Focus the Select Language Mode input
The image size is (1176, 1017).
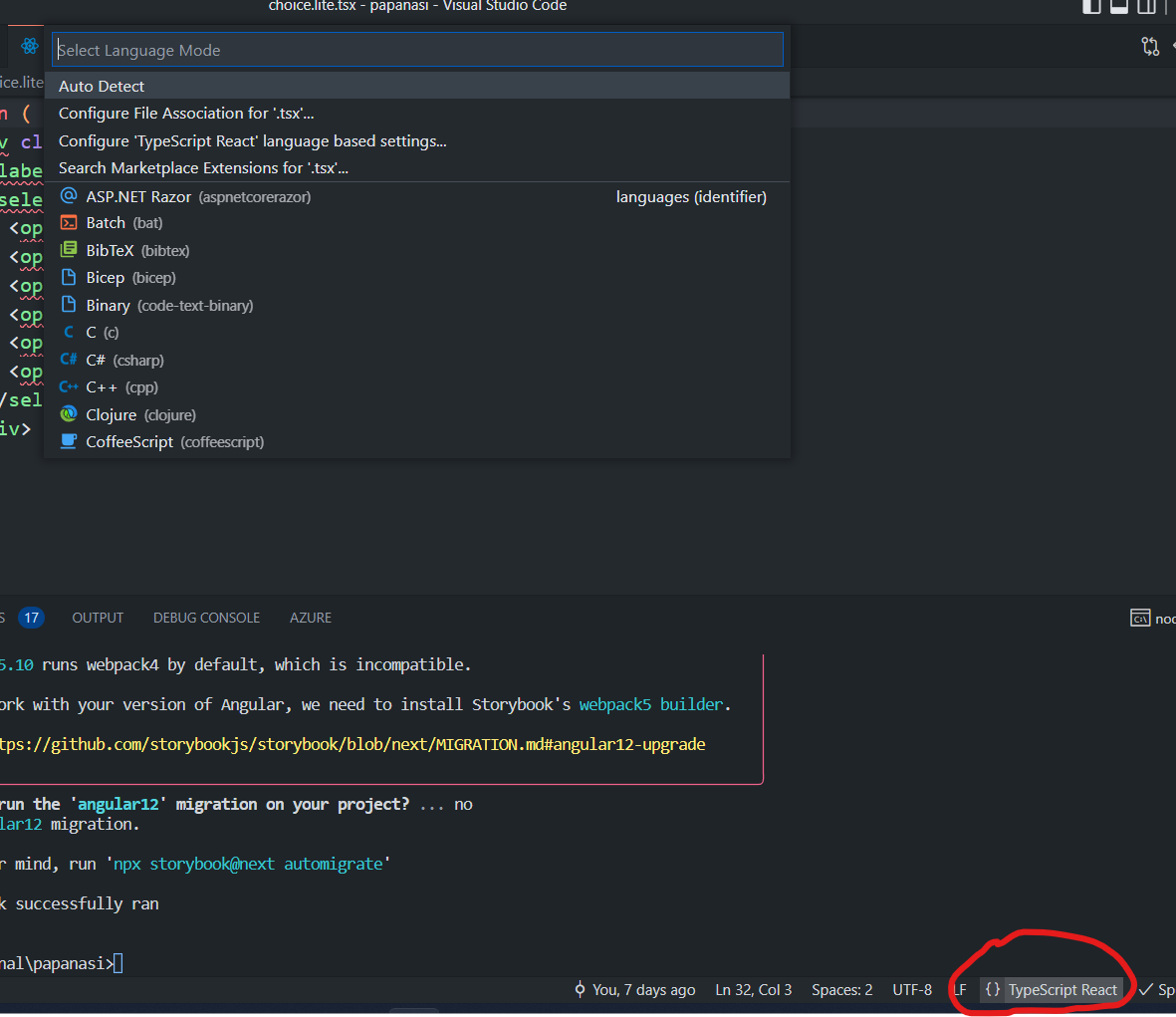(x=418, y=50)
